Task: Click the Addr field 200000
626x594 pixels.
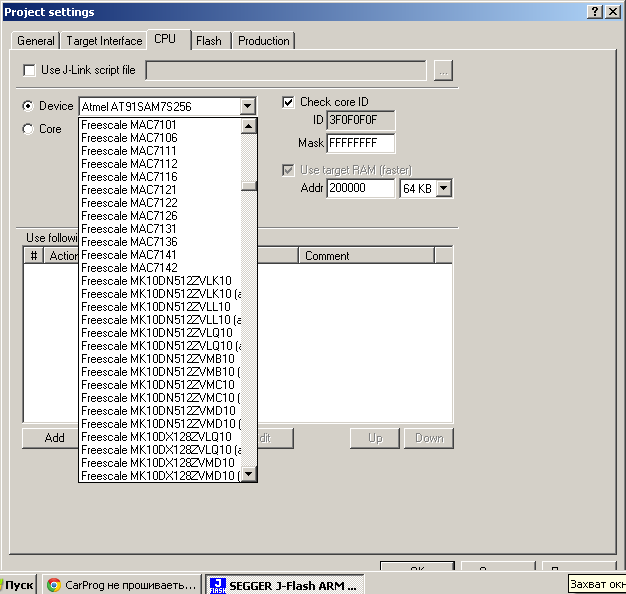Action: tap(361, 188)
